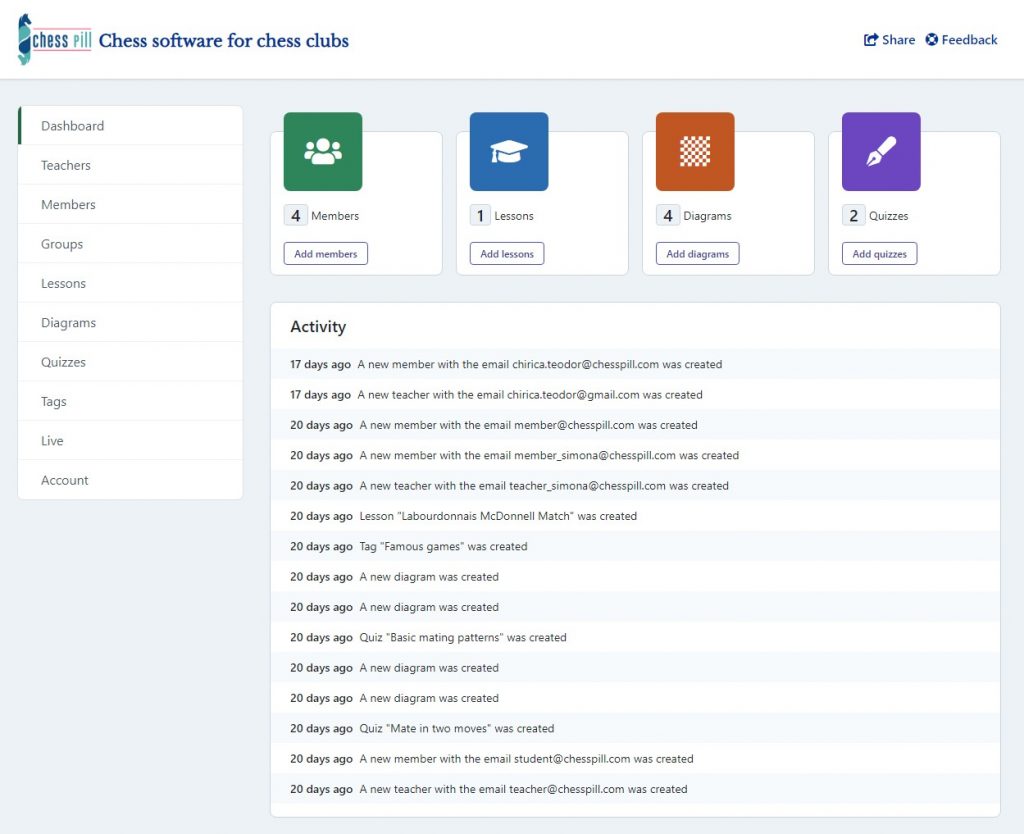Image resolution: width=1024 pixels, height=834 pixels.
Task: Click the Basic mating patterns quiz activity row
Action: tap(462, 637)
